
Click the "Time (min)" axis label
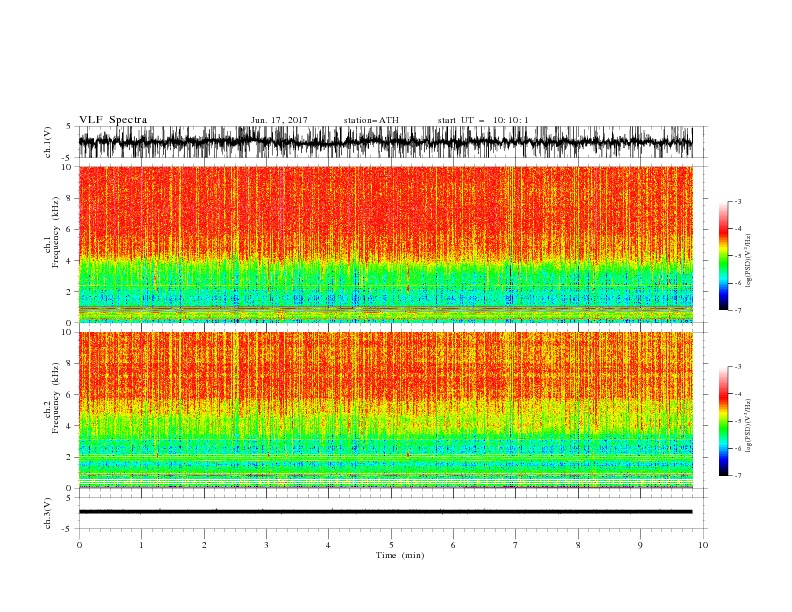(400, 555)
